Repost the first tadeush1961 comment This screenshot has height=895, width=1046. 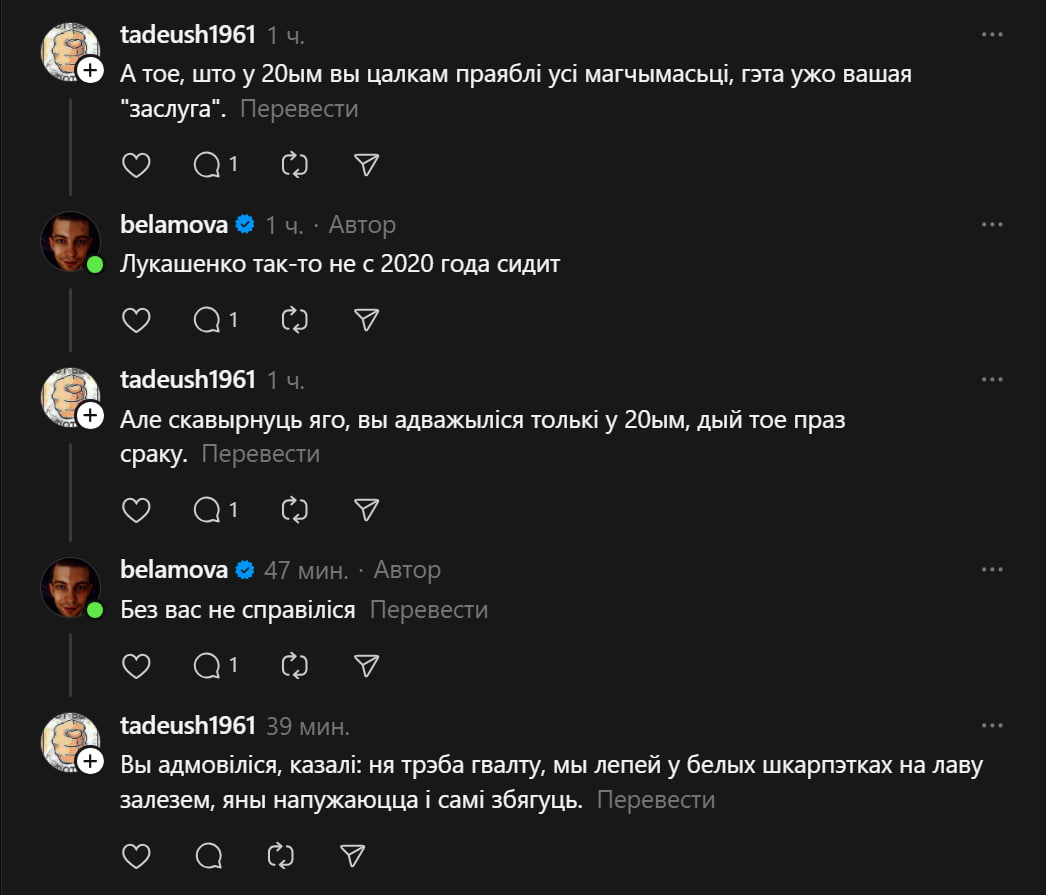coord(295,165)
